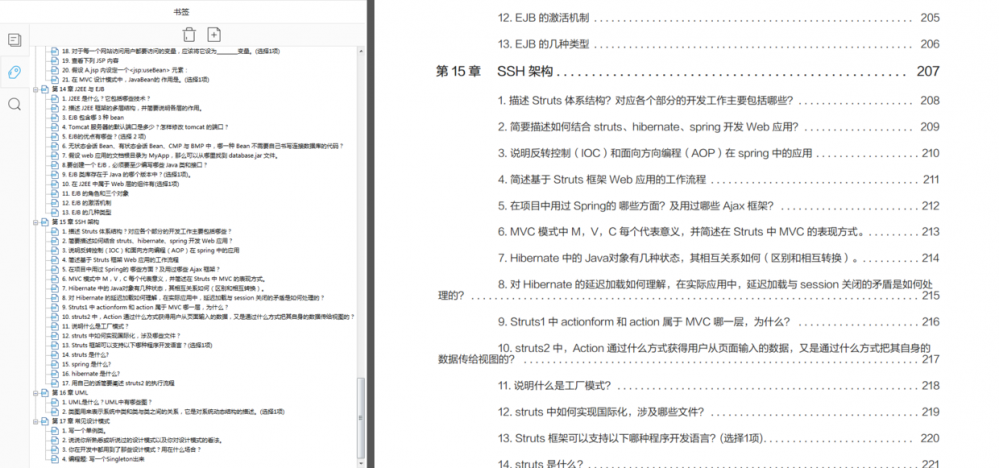
Task: Open bookmark '6. 无状态会话 Bean、有状态会话 Bean'
Action: tap(203, 146)
